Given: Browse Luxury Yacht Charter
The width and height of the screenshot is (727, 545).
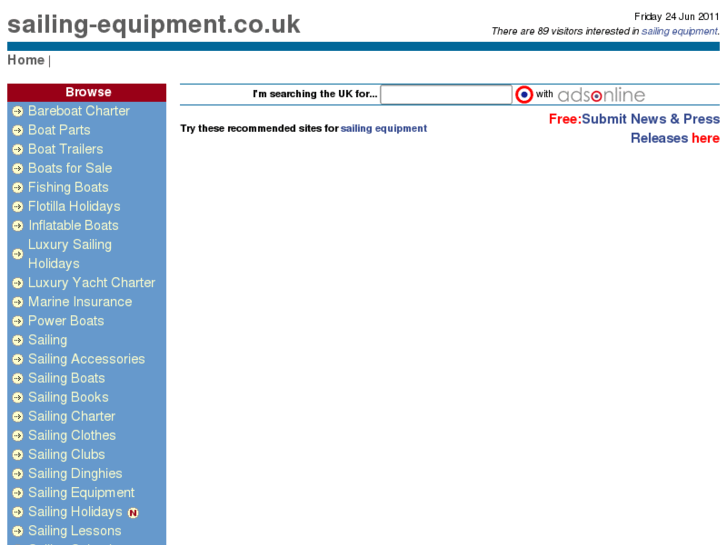Looking at the screenshot, I should 92,282.
